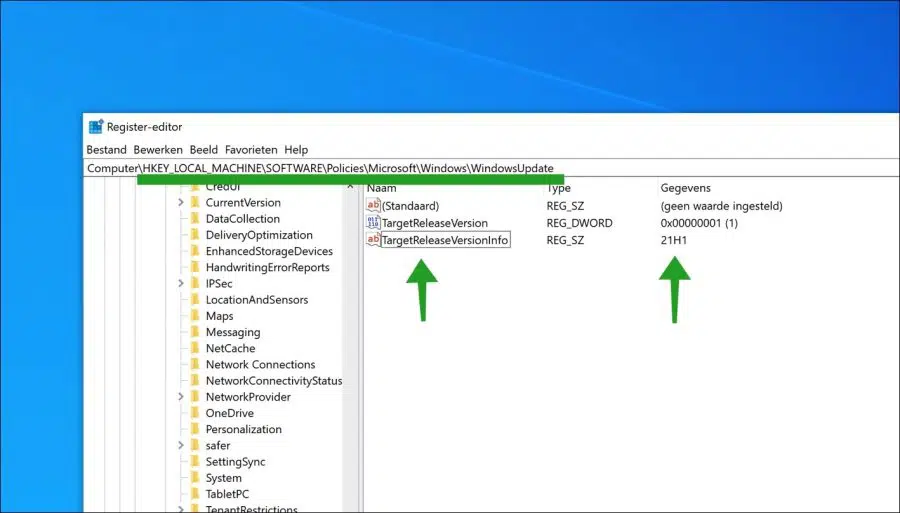Select the NetworkConnectivityStatus key
Image resolution: width=900 pixels, height=513 pixels.
[x=274, y=380]
